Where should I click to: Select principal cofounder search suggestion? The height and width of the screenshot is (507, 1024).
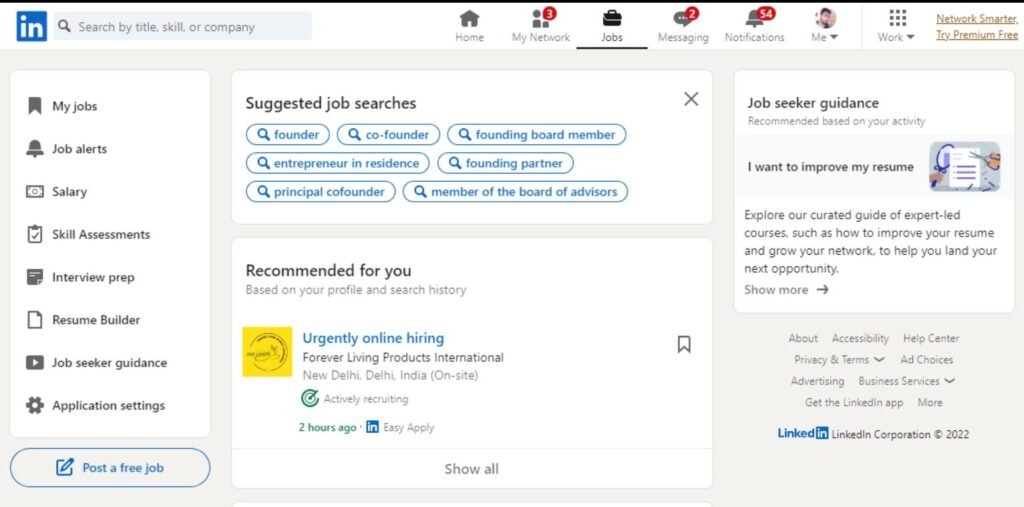point(321,192)
